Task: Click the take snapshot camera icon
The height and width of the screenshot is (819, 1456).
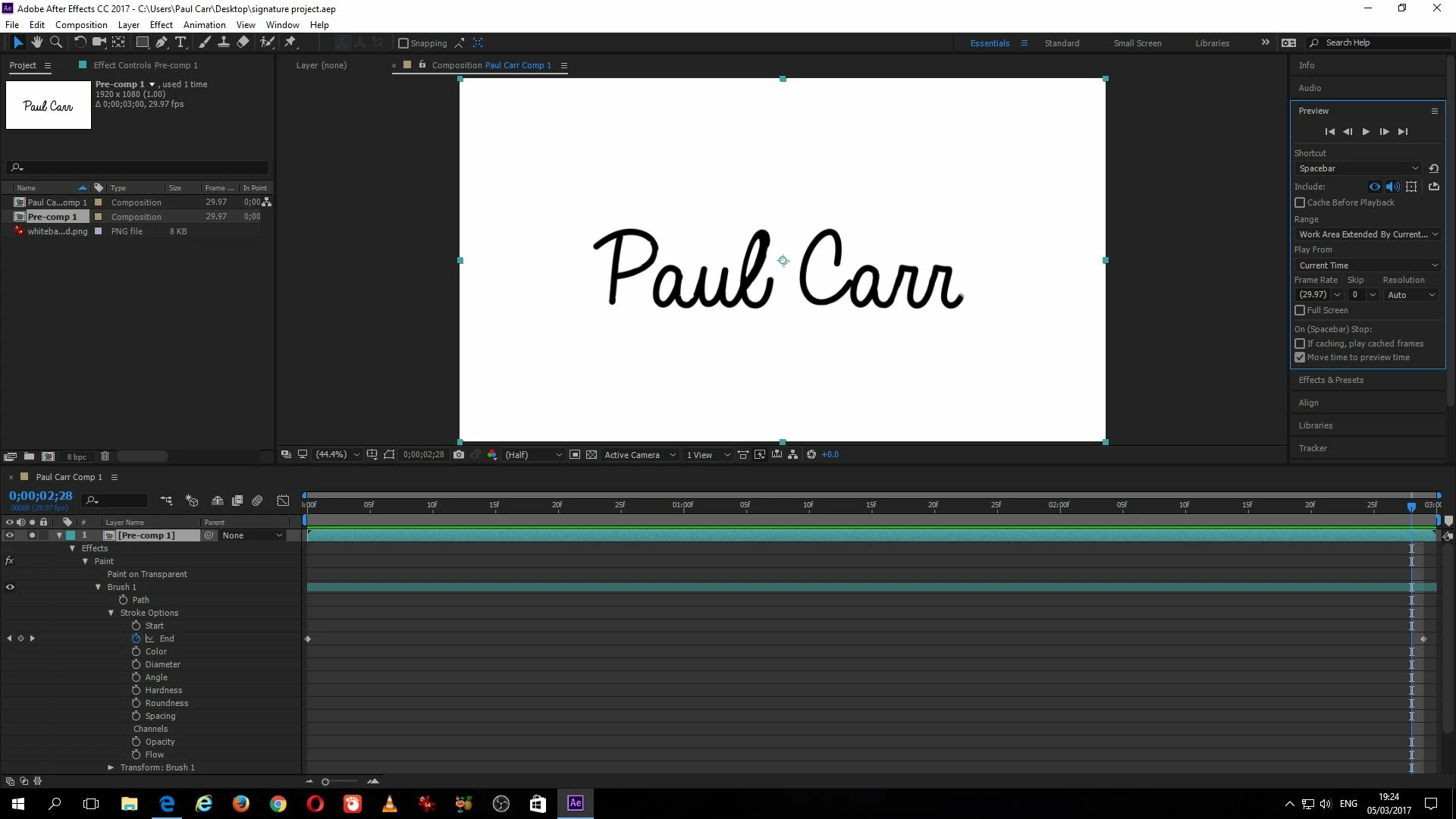Action: tap(459, 454)
